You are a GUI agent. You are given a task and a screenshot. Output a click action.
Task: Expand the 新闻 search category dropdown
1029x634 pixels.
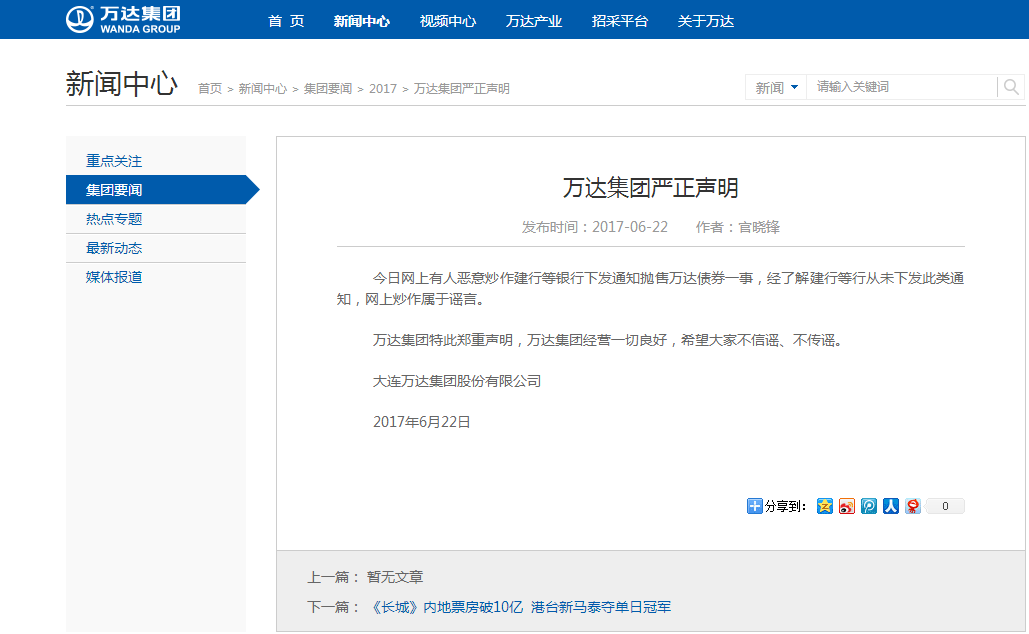pyautogui.click(x=777, y=88)
